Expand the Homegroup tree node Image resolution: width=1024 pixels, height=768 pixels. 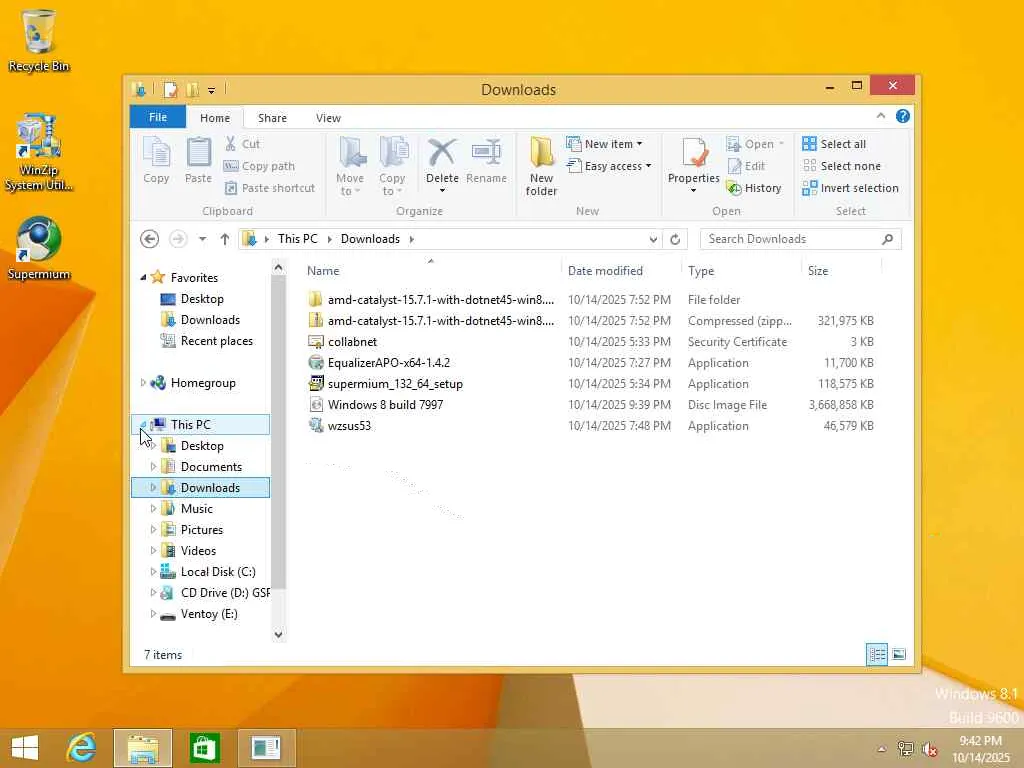(143, 383)
